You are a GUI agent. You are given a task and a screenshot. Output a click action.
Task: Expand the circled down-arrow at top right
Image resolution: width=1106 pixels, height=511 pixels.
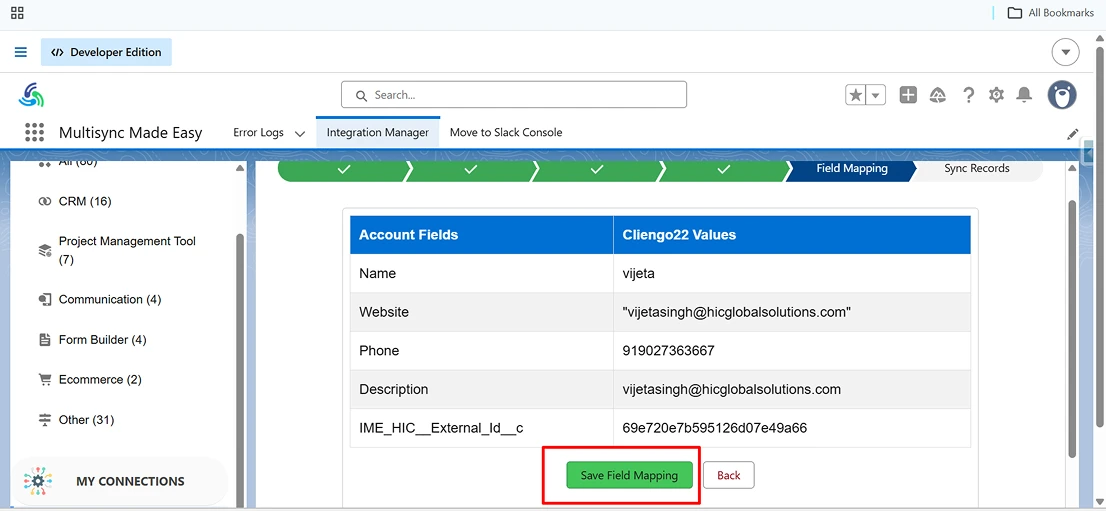[1065, 52]
